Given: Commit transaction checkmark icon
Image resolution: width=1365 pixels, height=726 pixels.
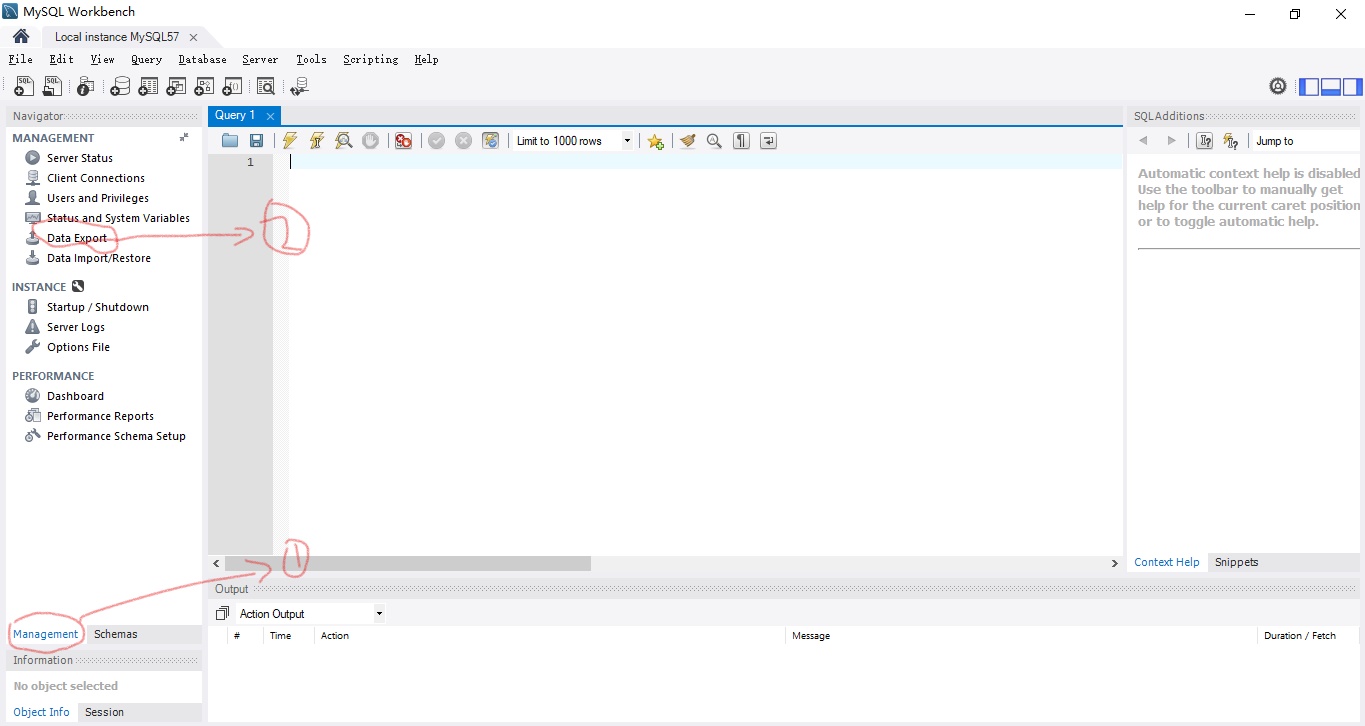Looking at the screenshot, I should click(x=436, y=141).
